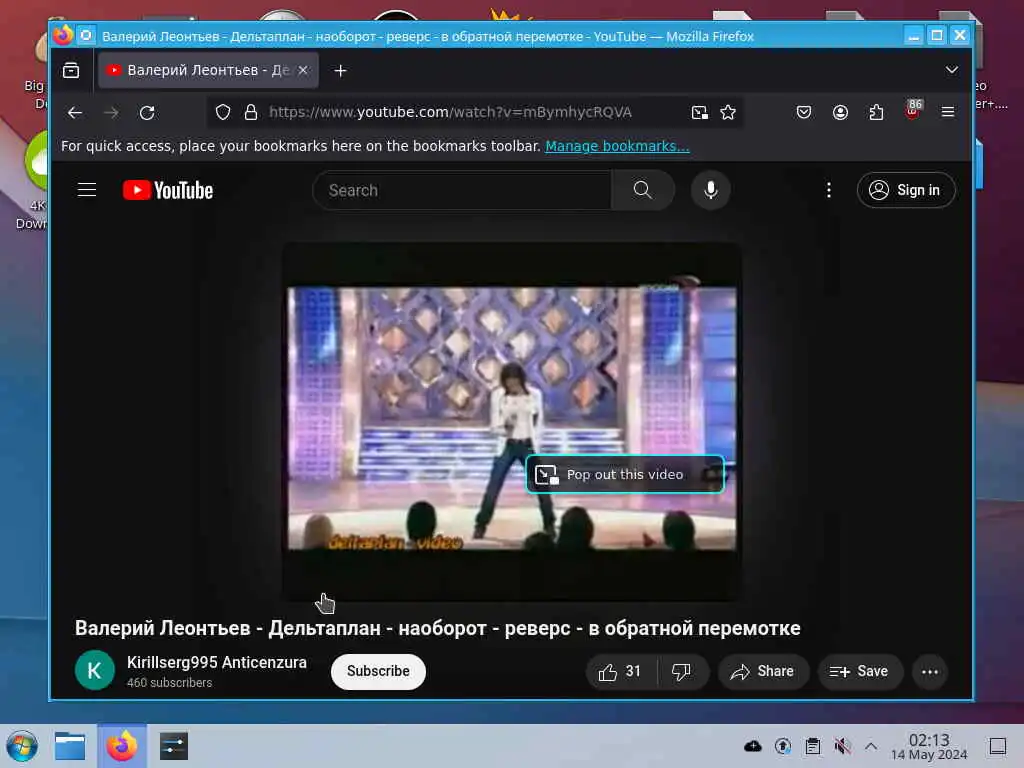Dislike the video with thumbs down
This screenshot has width=1024, height=768.
(x=682, y=671)
